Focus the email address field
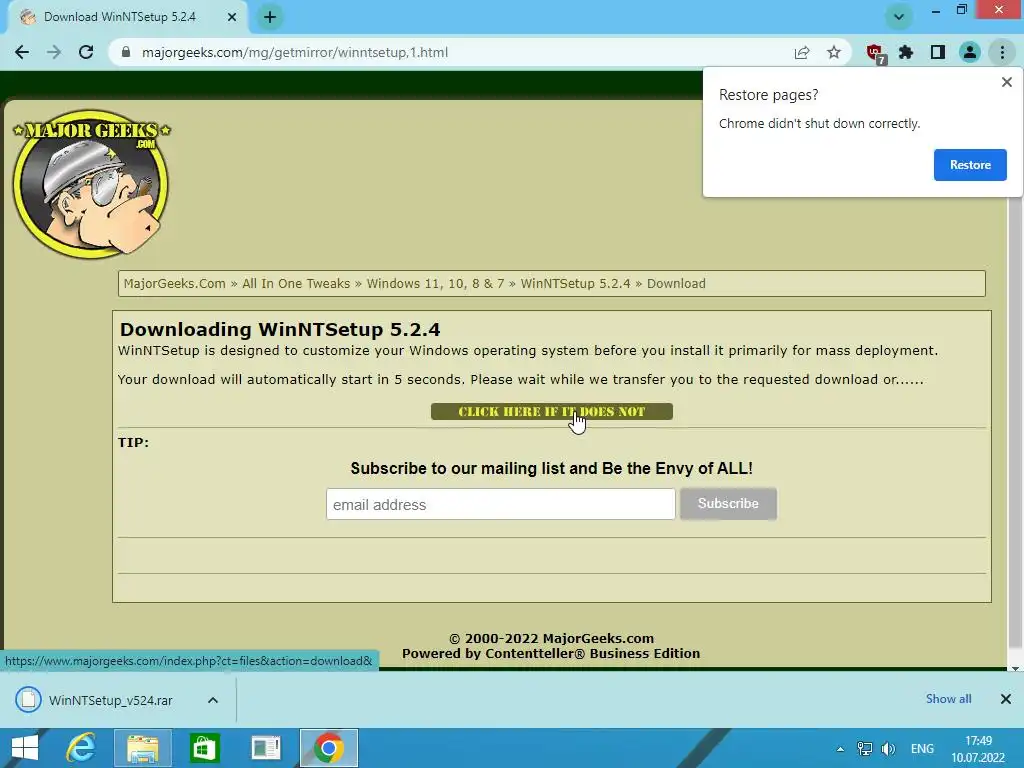The image size is (1024, 768). [x=500, y=504]
